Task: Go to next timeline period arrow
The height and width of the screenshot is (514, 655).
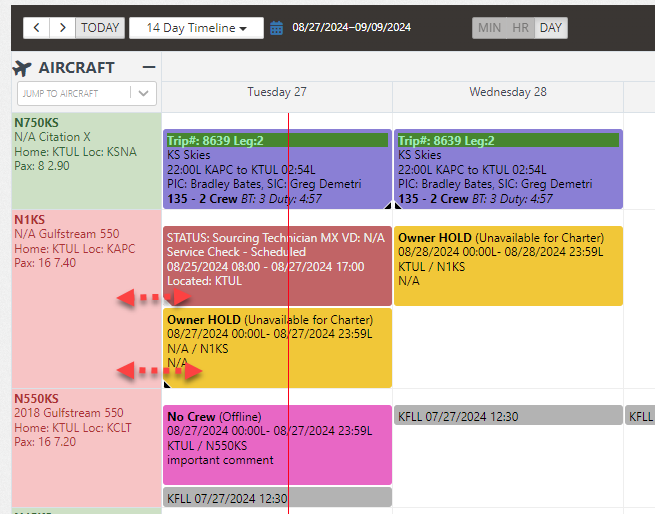Action: tap(62, 28)
